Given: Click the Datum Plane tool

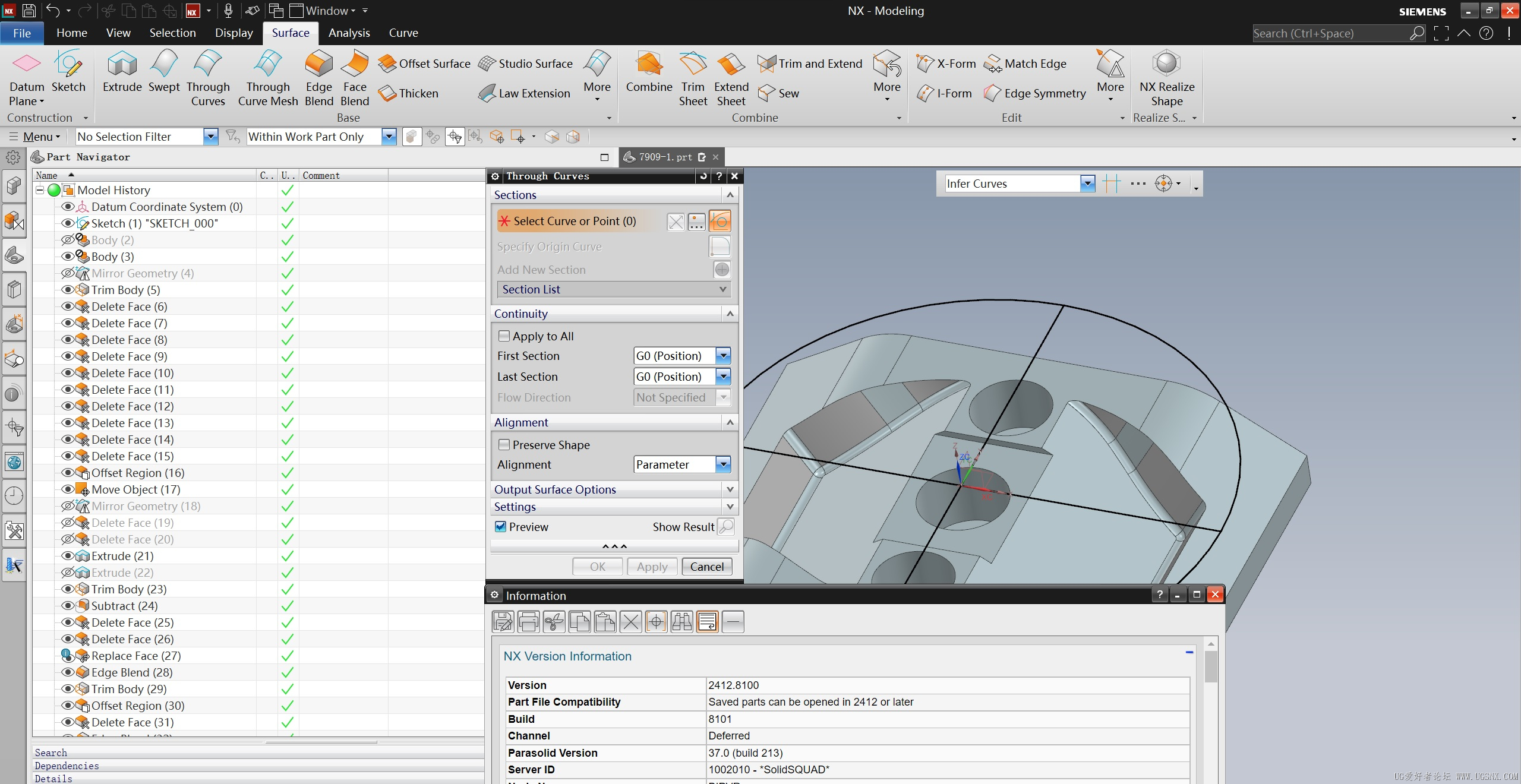Looking at the screenshot, I should (27, 79).
